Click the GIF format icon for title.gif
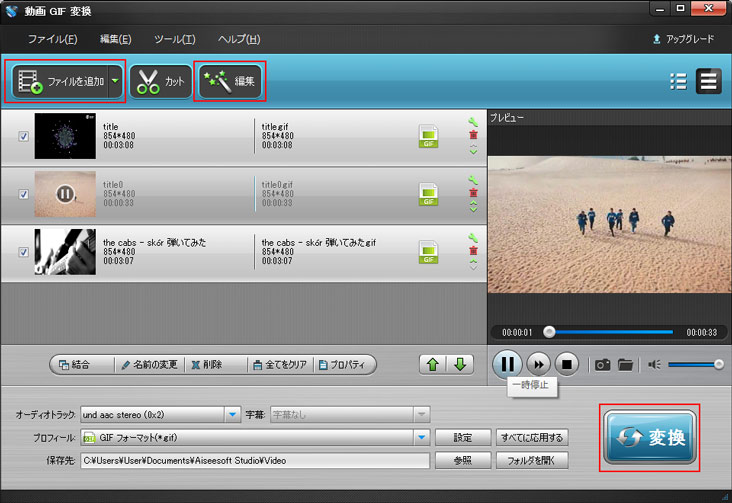 428,137
